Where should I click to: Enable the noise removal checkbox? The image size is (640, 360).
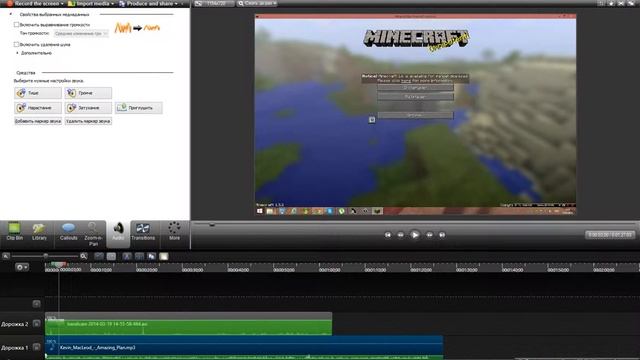pyautogui.click(x=16, y=44)
